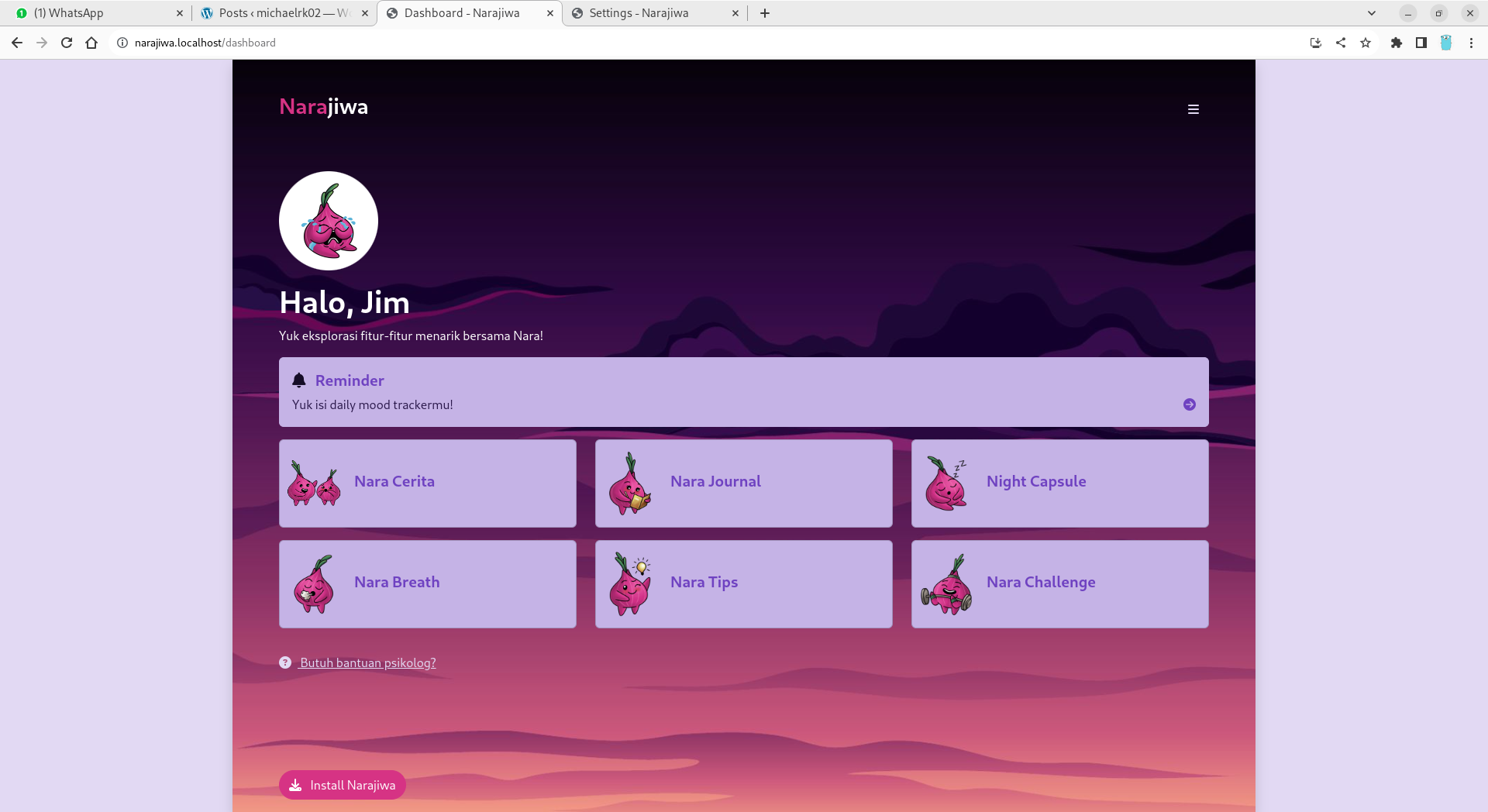Open the Nara Cerita card
Screen dimensions: 1488x812
427,483
